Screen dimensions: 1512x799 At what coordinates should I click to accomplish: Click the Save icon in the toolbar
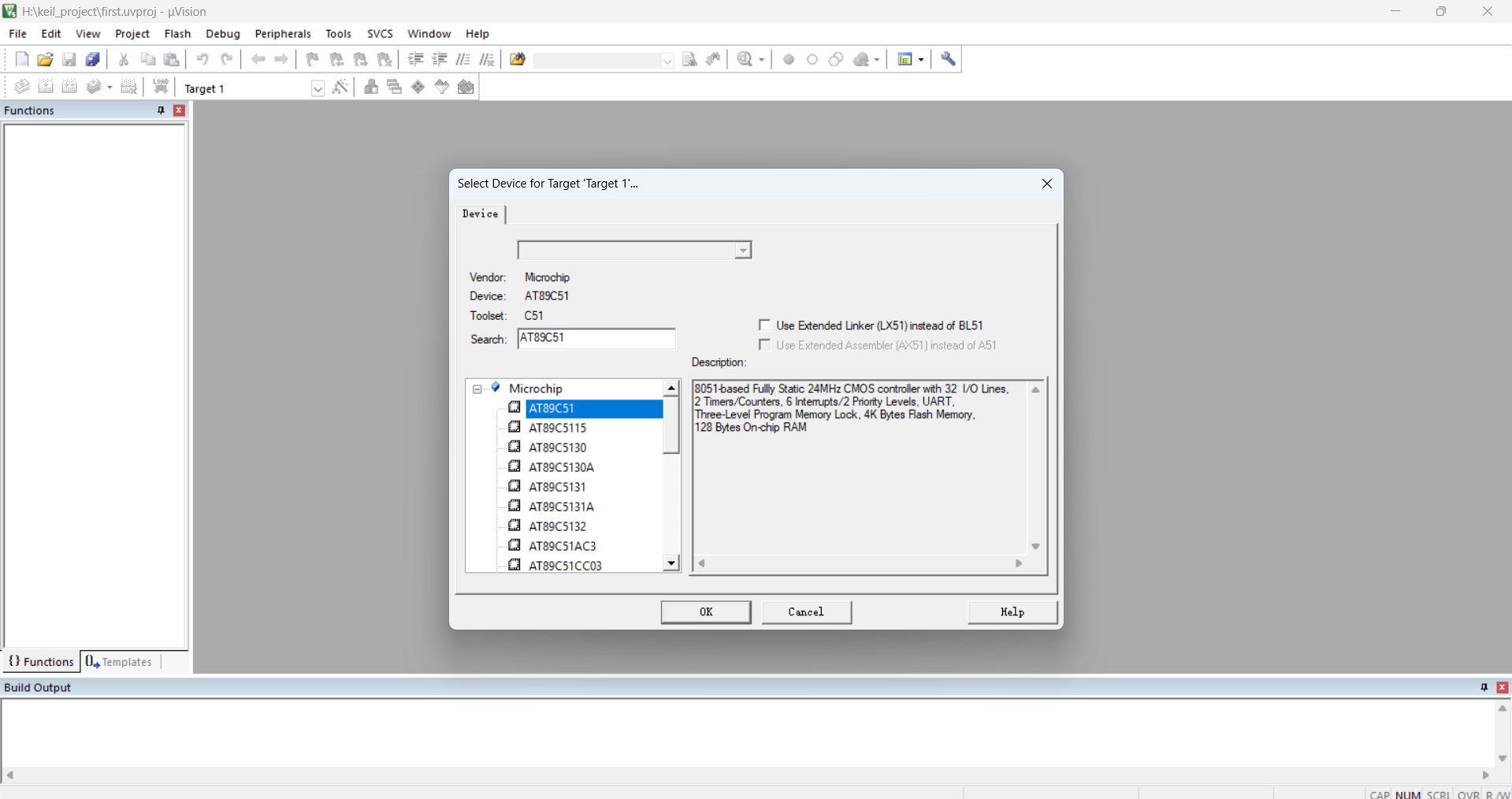tap(69, 60)
